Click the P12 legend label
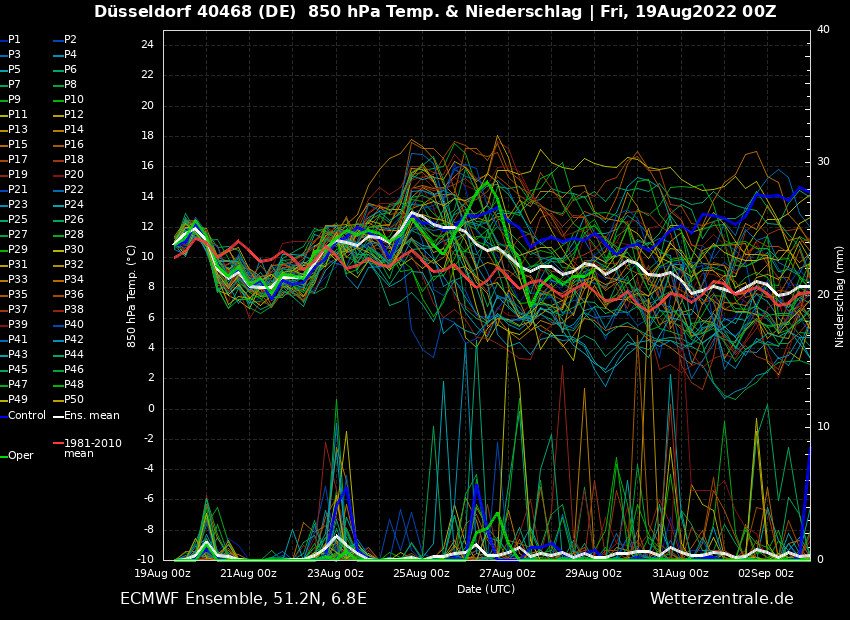 73,115
